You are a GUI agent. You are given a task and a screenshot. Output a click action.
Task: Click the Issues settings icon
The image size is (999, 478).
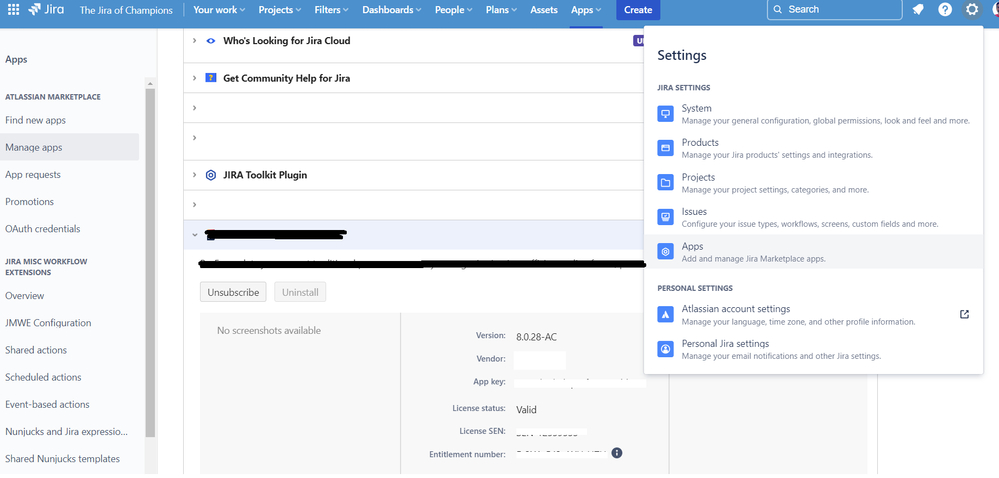(x=665, y=217)
